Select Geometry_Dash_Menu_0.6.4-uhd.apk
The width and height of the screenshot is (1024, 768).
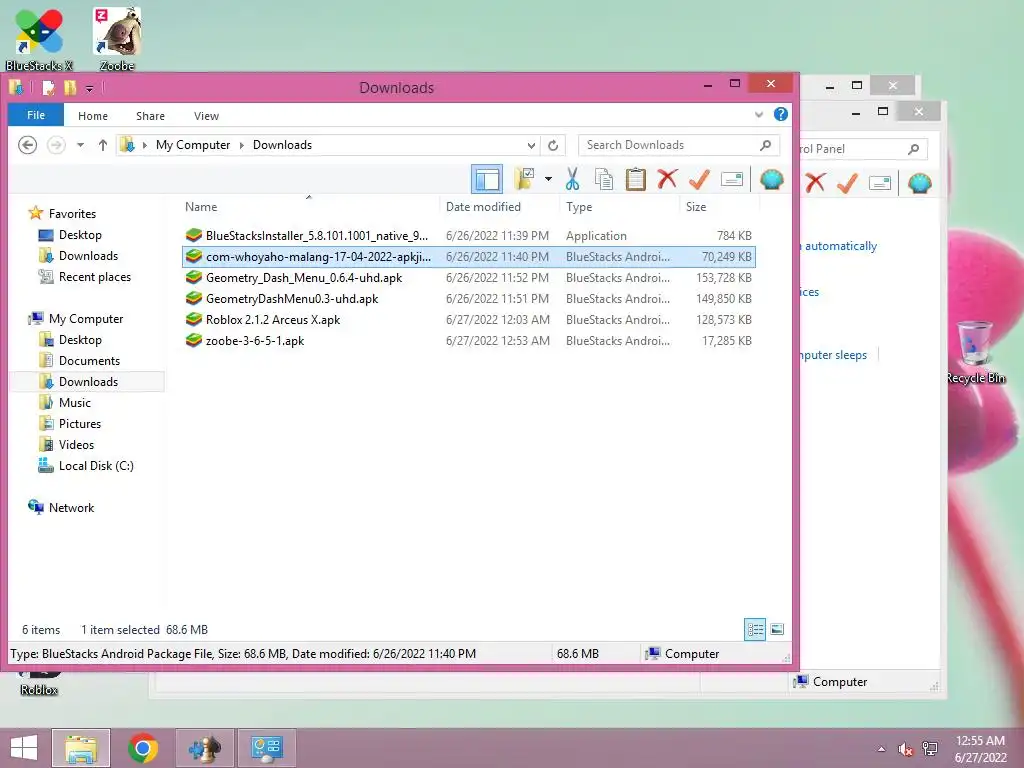pos(468,278)
